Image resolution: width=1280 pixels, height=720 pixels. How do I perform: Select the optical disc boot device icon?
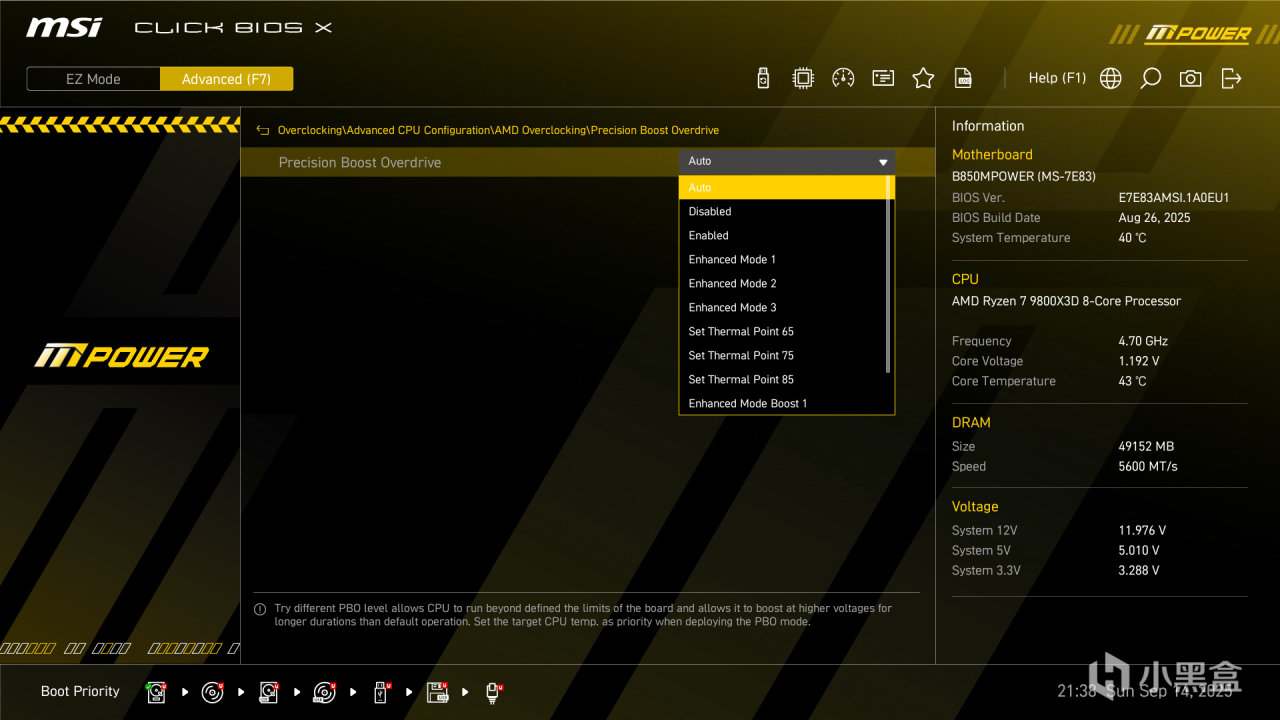tap(213, 692)
